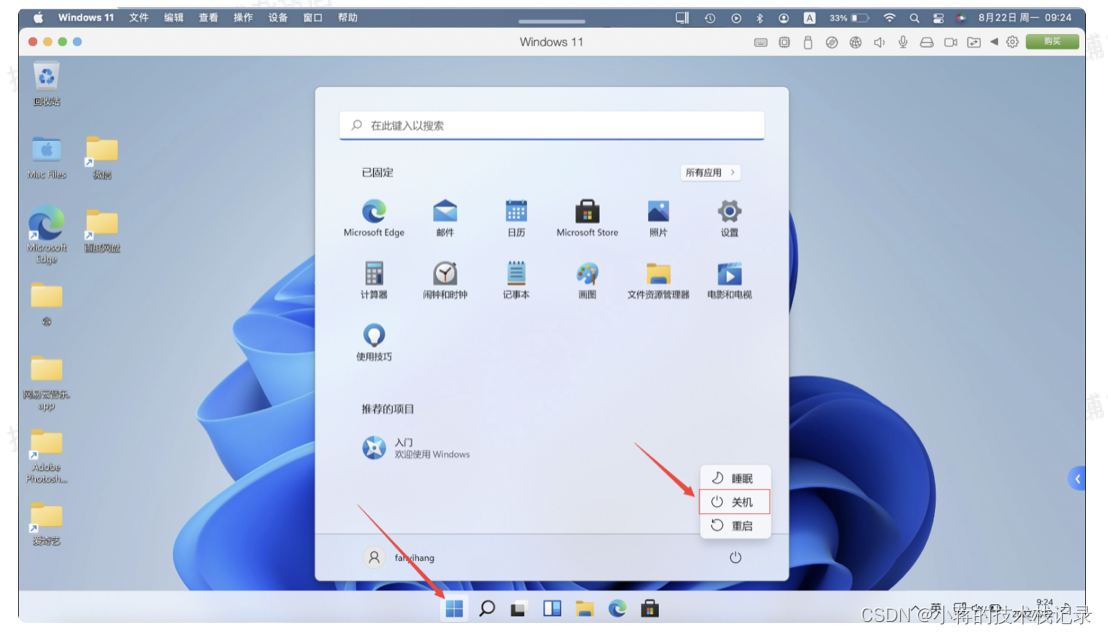The width and height of the screenshot is (1108, 634).
Task: Click the hard disk icon in Parallels toolbar
Action: [926, 42]
